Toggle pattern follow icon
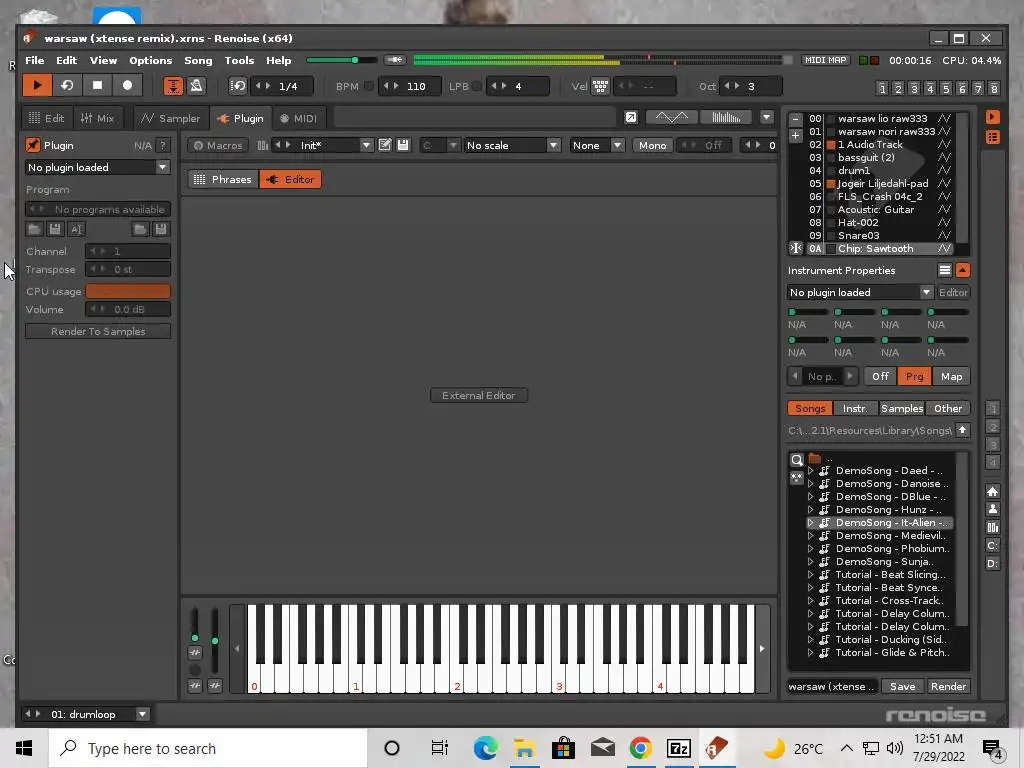Image resolution: width=1024 pixels, height=768 pixels. (x=172, y=86)
